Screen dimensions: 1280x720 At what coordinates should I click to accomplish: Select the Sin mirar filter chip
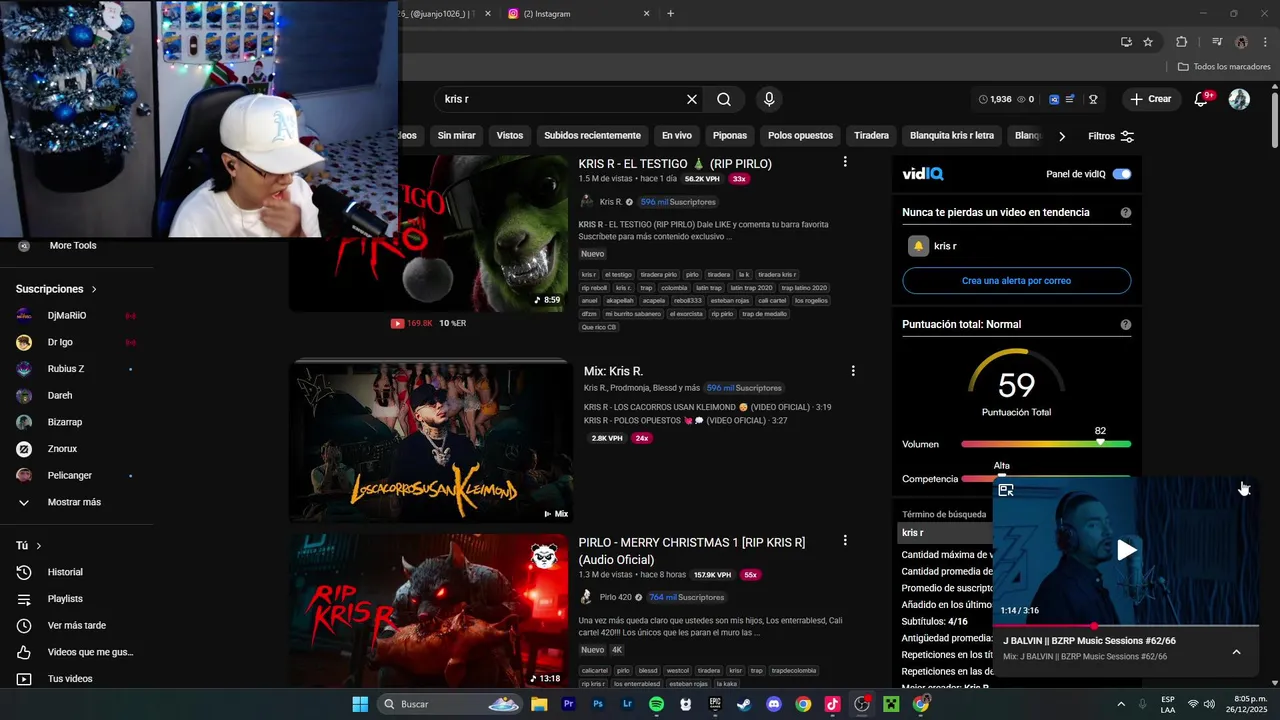coord(456,136)
